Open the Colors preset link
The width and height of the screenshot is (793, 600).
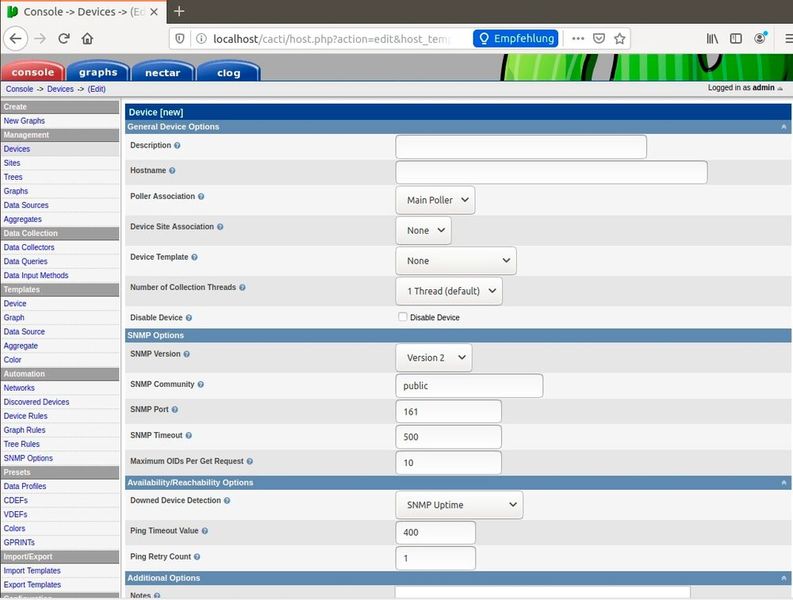14,528
